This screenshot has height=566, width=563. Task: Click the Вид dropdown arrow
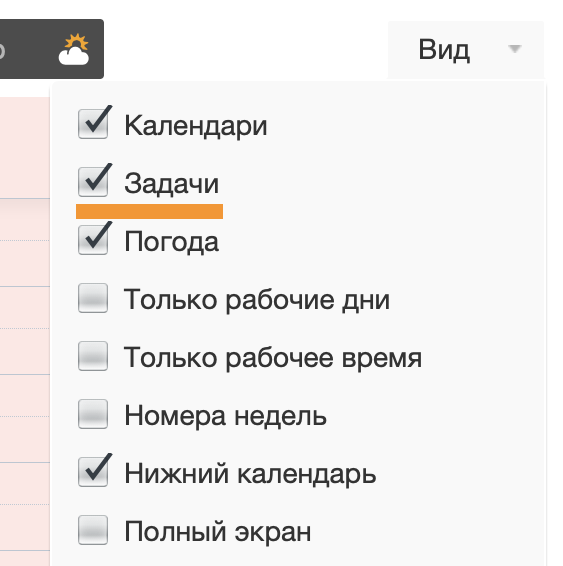pyautogui.click(x=514, y=48)
